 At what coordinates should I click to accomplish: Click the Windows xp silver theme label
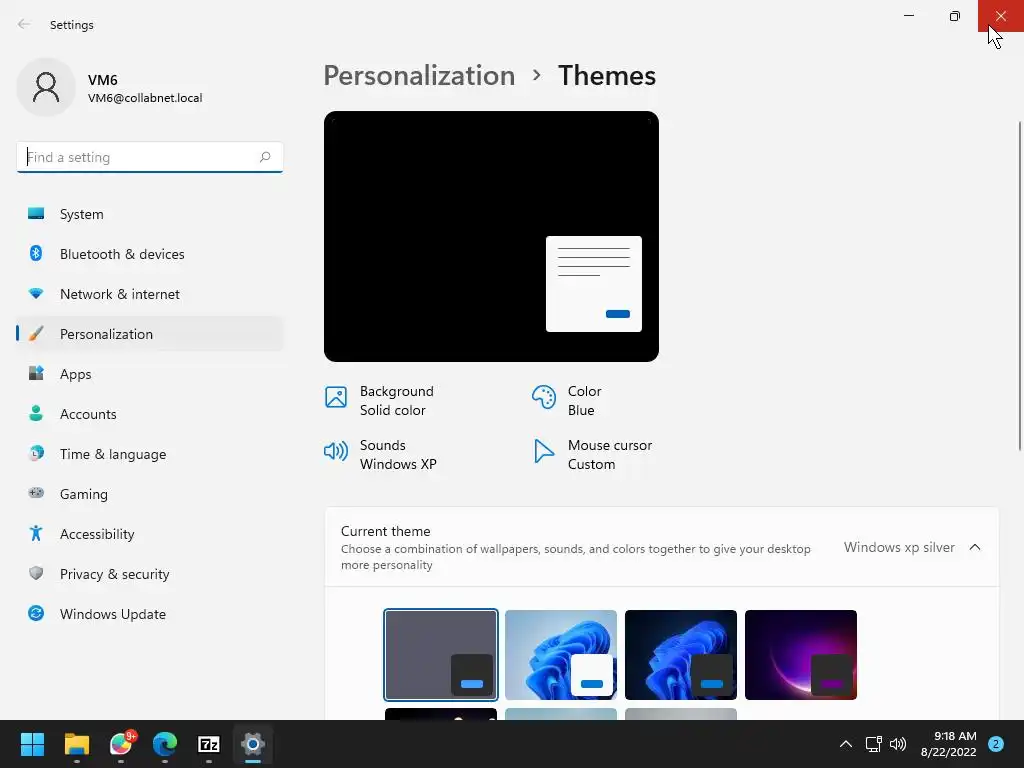click(899, 547)
